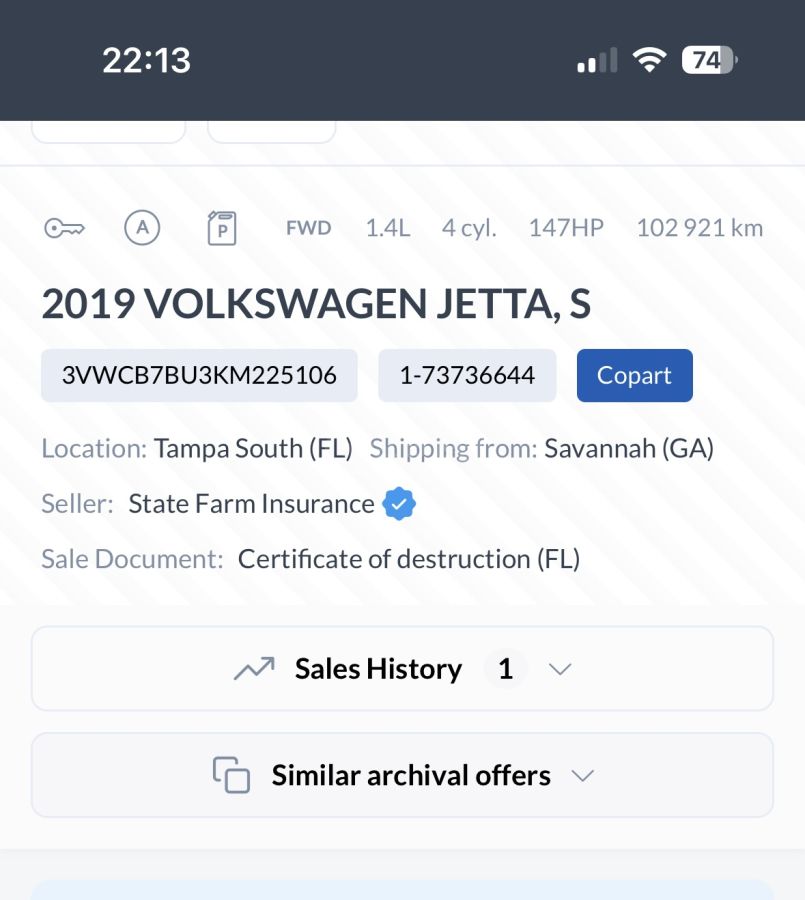Click the lot number 1-73736644 chip
Screen dimensions: 805x900
[x=467, y=376]
